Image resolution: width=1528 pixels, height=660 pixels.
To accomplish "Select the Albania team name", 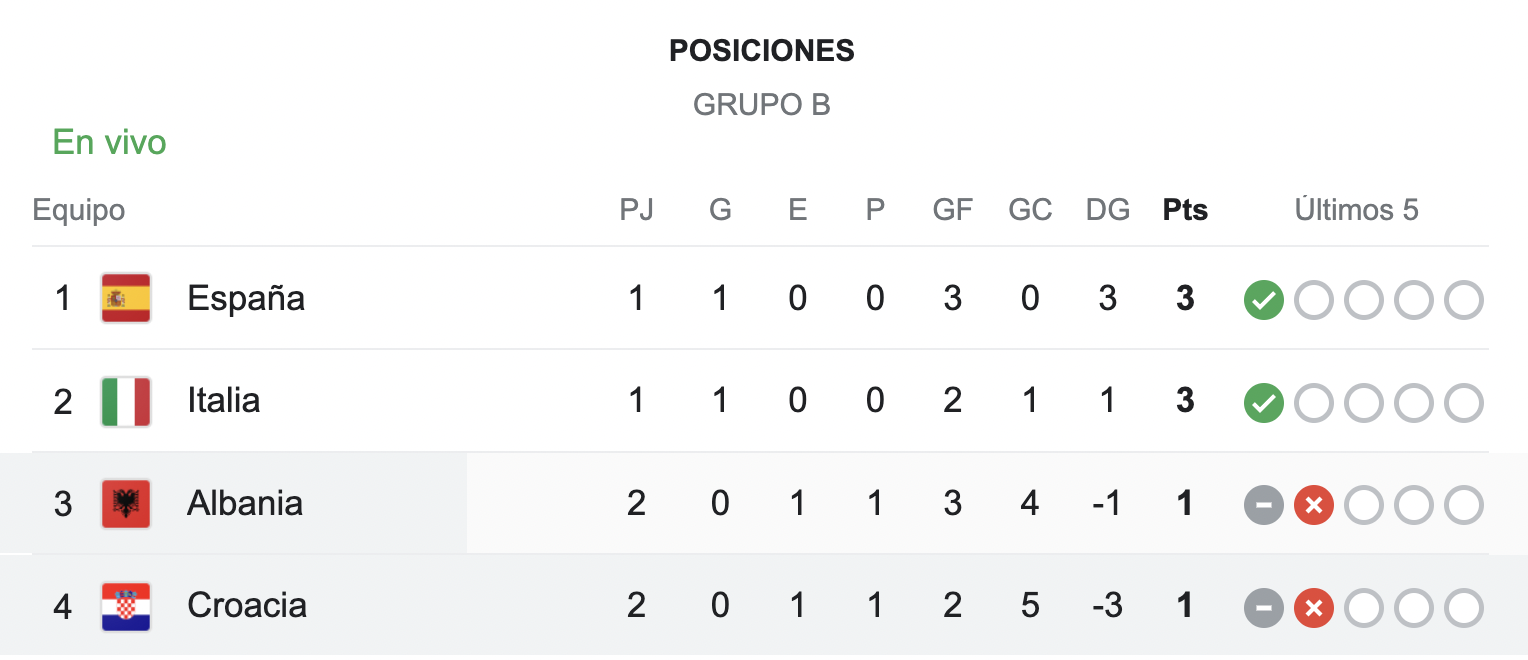I will (245, 503).
